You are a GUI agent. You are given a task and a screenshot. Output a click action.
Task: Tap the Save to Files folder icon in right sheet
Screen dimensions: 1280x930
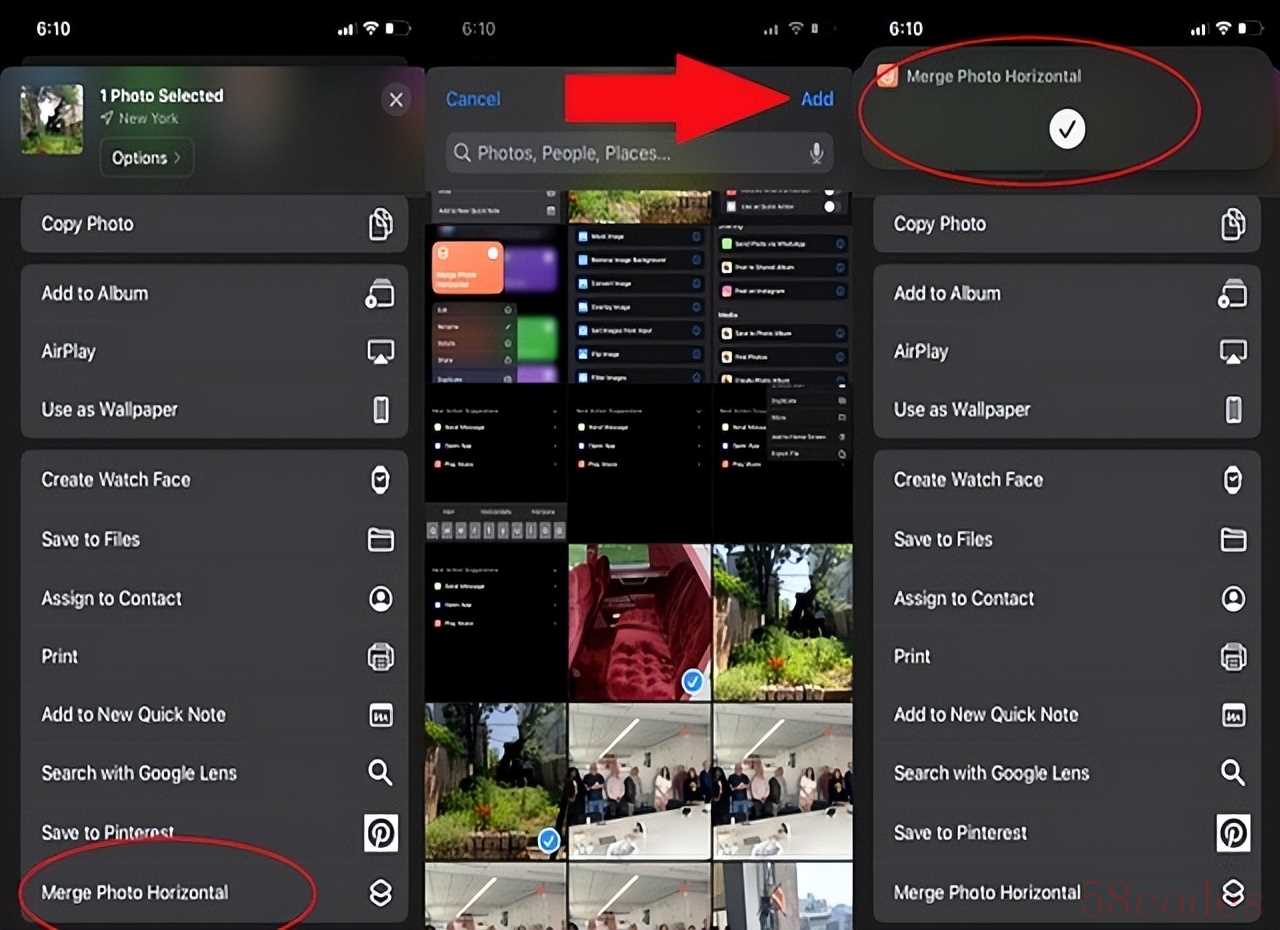pos(1233,540)
